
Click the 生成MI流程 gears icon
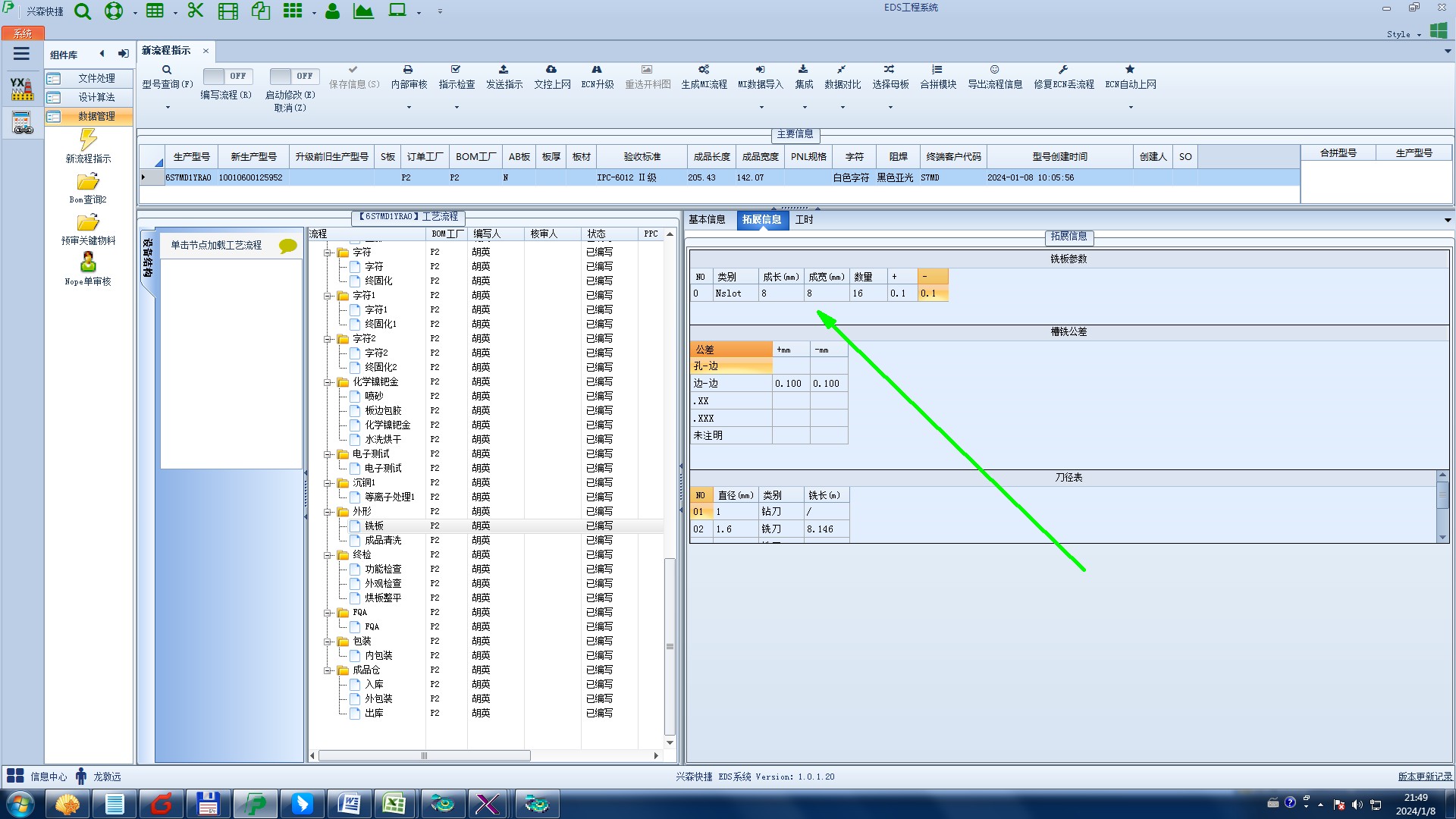click(x=704, y=70)
